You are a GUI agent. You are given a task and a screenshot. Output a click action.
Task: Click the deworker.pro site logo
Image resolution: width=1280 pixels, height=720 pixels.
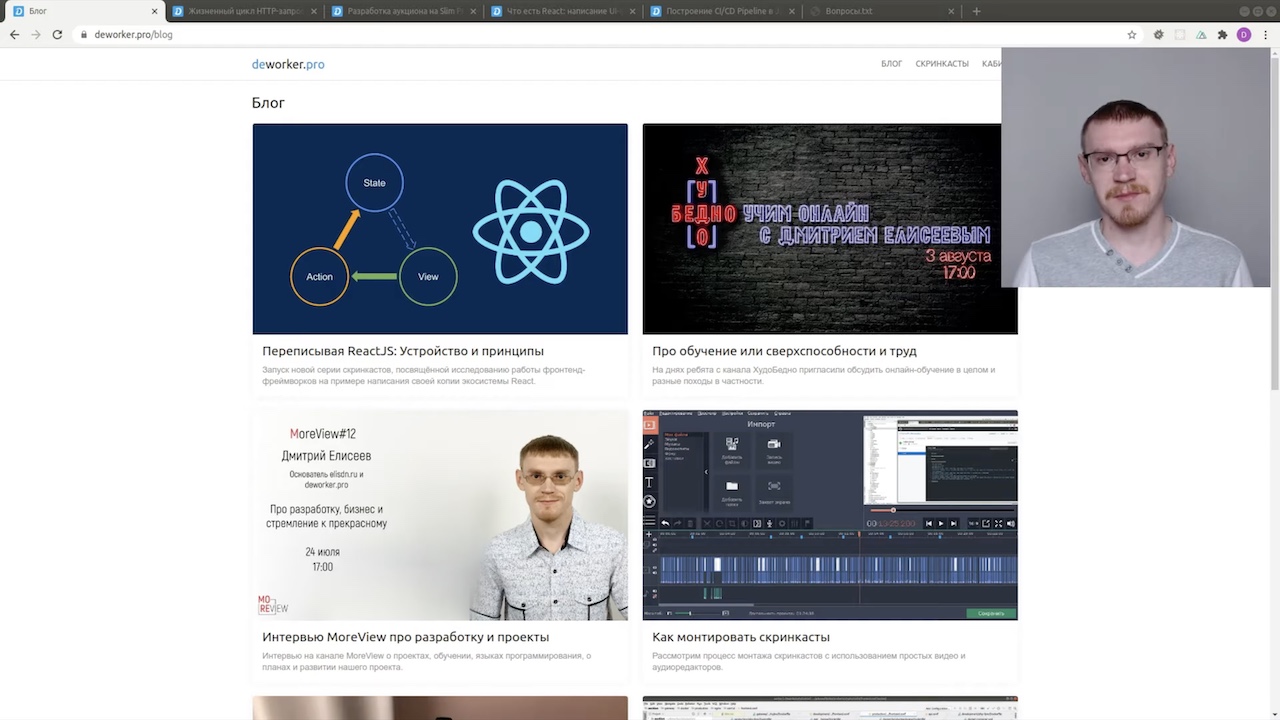coord(288,64)
